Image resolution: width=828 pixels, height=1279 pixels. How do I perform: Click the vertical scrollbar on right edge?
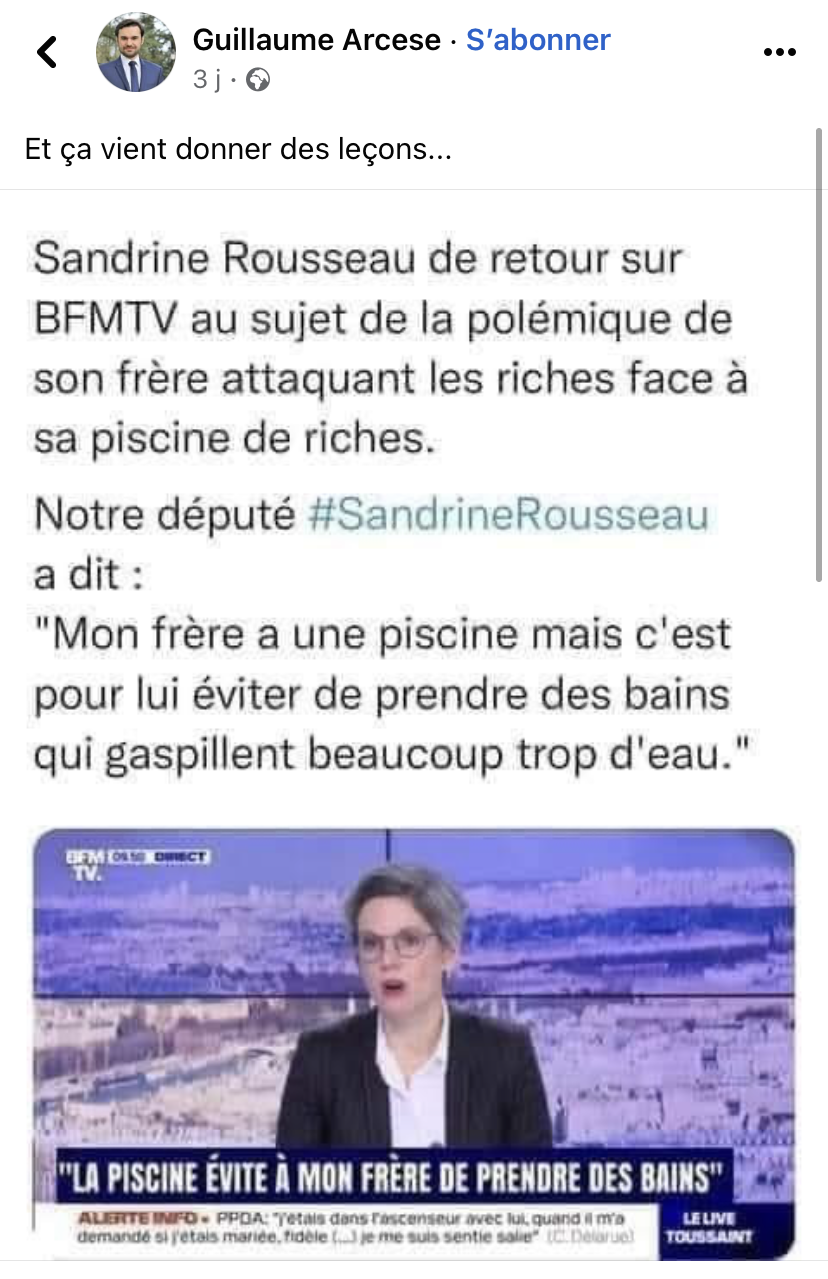820,380
